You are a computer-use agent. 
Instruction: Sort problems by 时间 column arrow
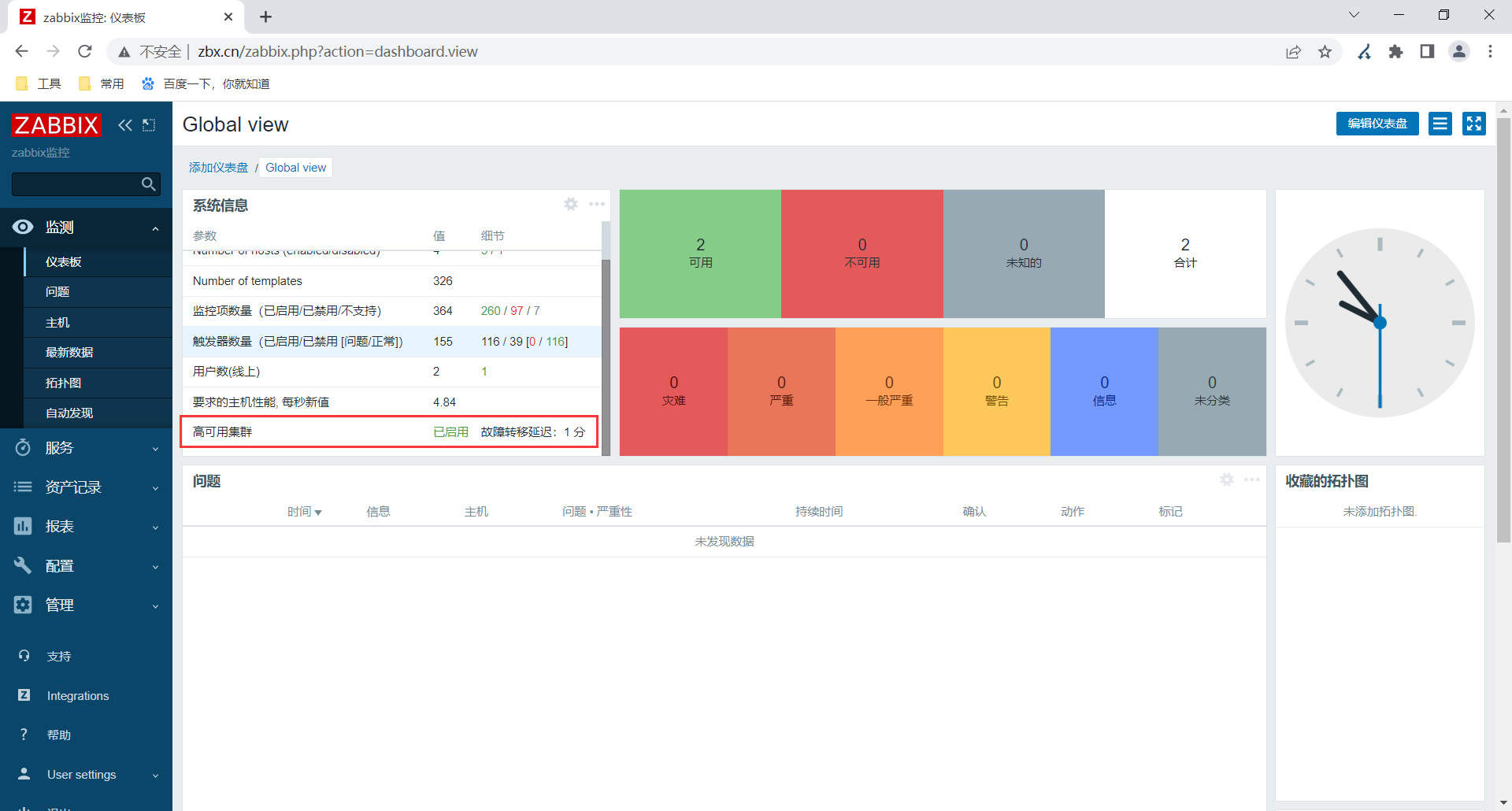(x=318, y=513)
